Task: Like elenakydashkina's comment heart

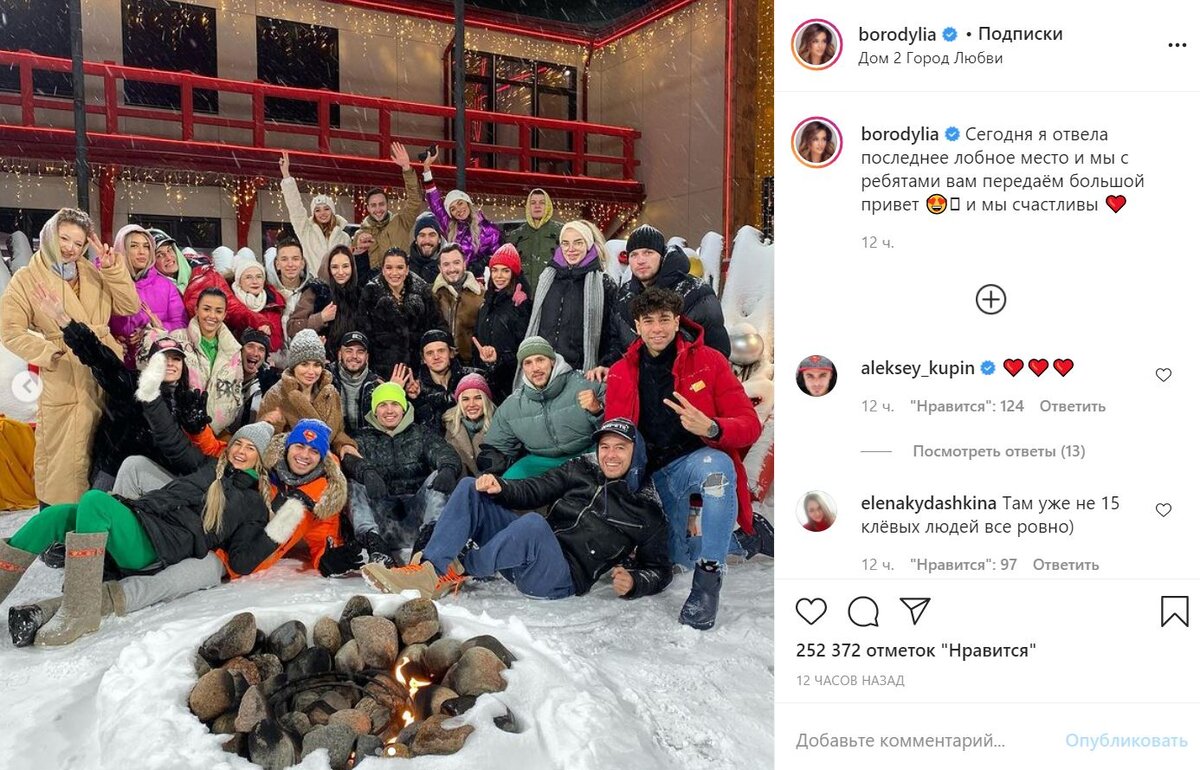Action: pyautogui.click(x=1163, y=510)
